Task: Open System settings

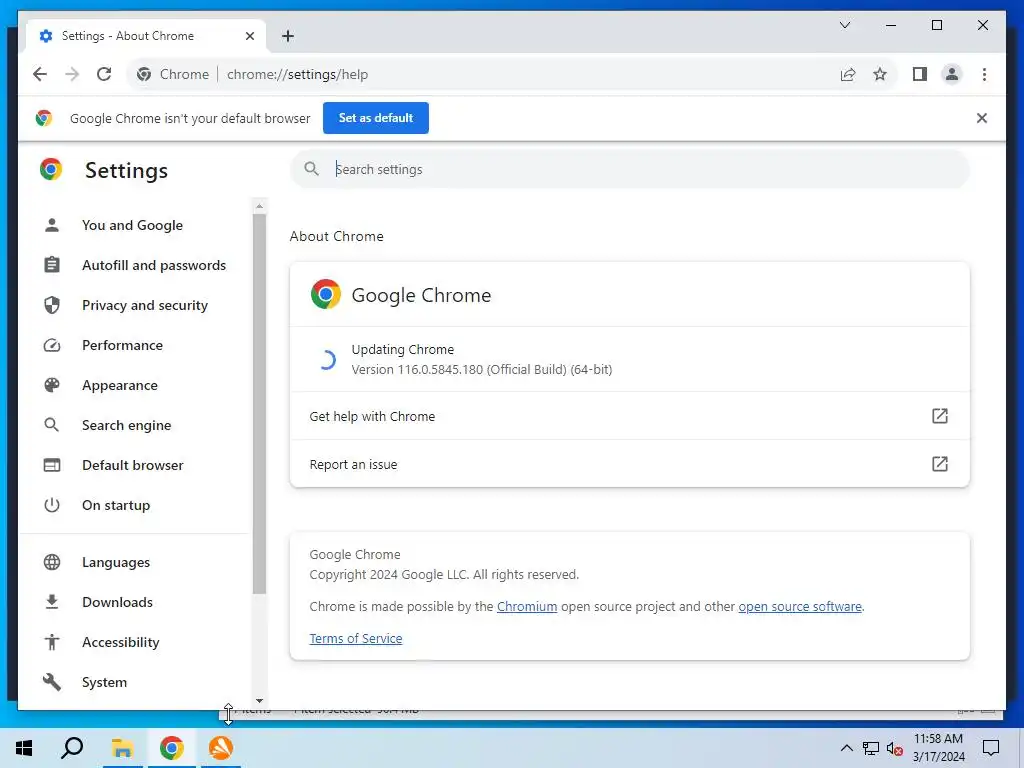Action: pos(104,682)
